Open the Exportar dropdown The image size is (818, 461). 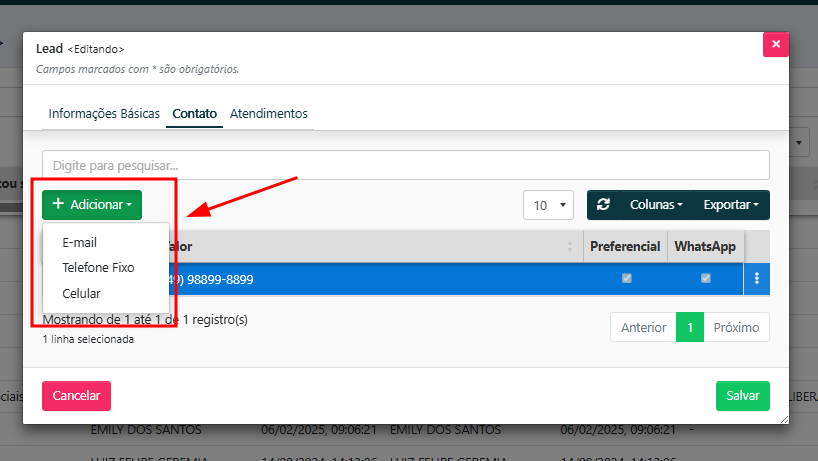pos(730,205)
